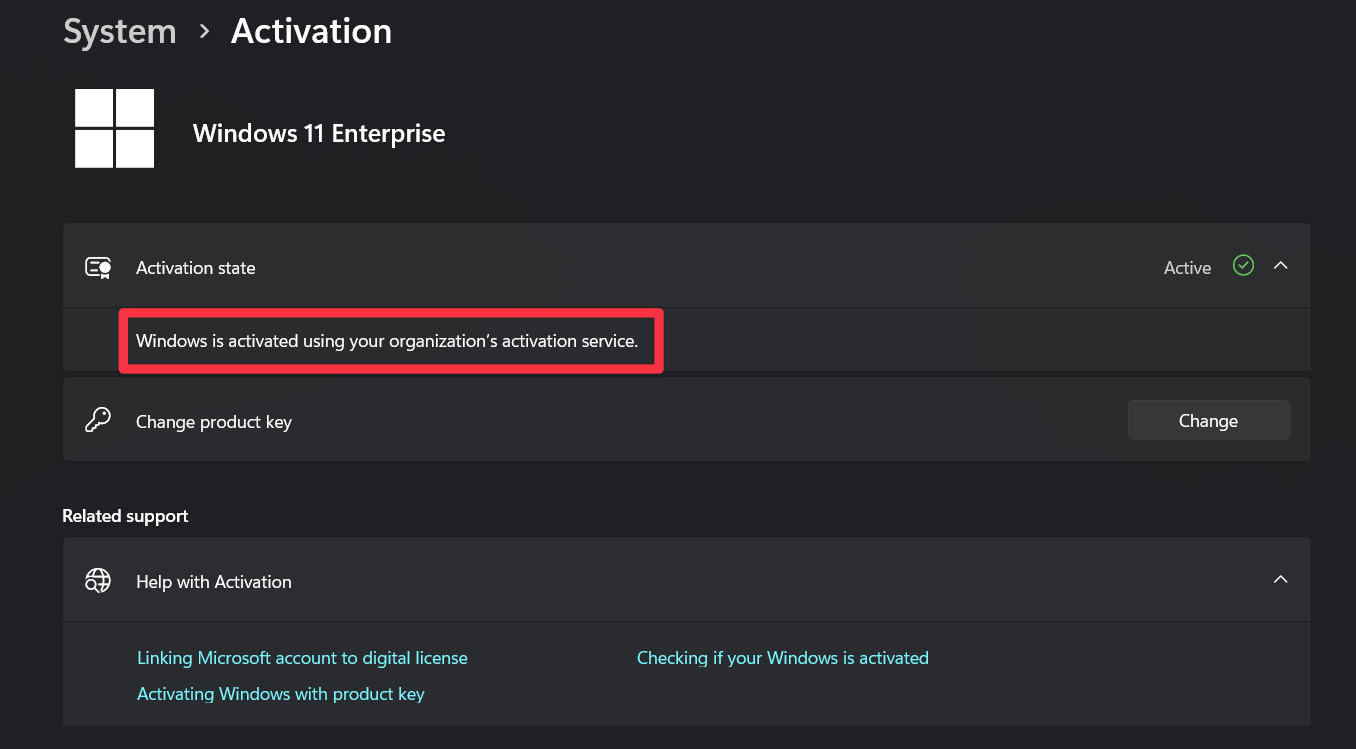This screenshot has height=749, width=1356.
Task: Collapse the Activation state section
Action: (1280, 266)
